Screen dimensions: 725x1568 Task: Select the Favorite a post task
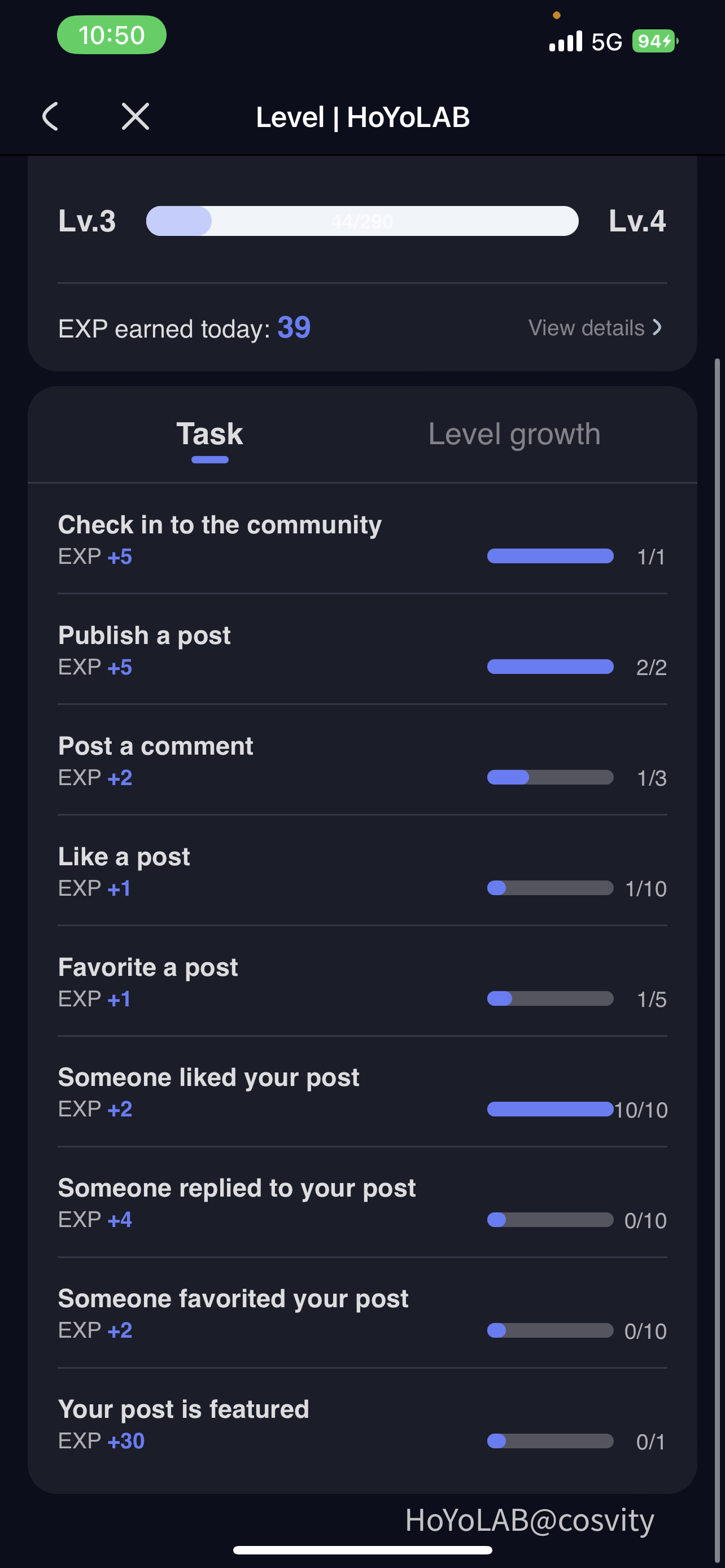[148, 967]
